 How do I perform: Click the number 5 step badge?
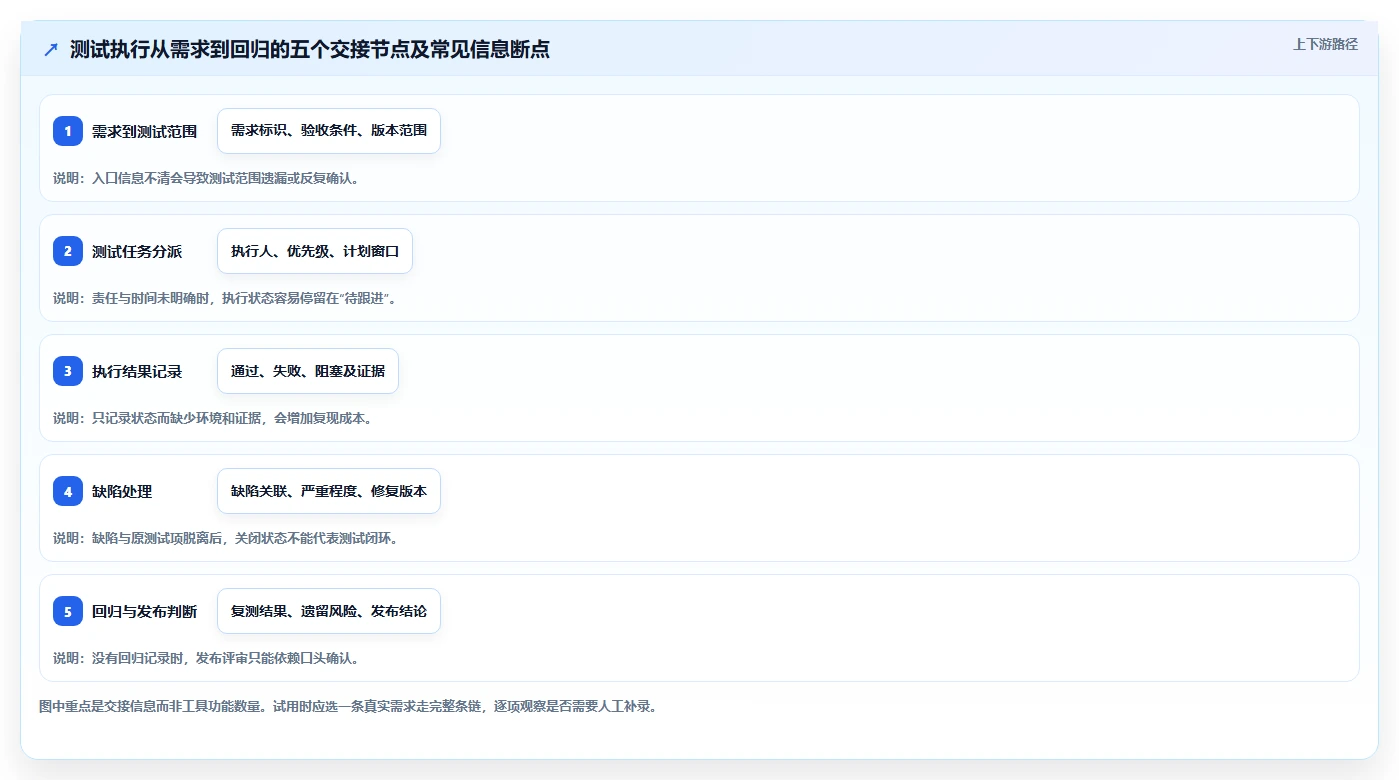coord(68,611)
